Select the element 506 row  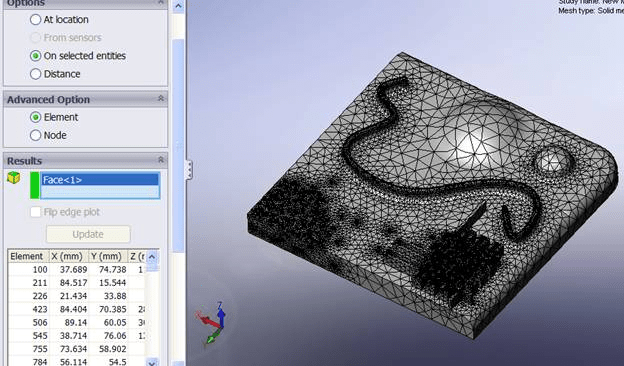[x=76, y=322]
